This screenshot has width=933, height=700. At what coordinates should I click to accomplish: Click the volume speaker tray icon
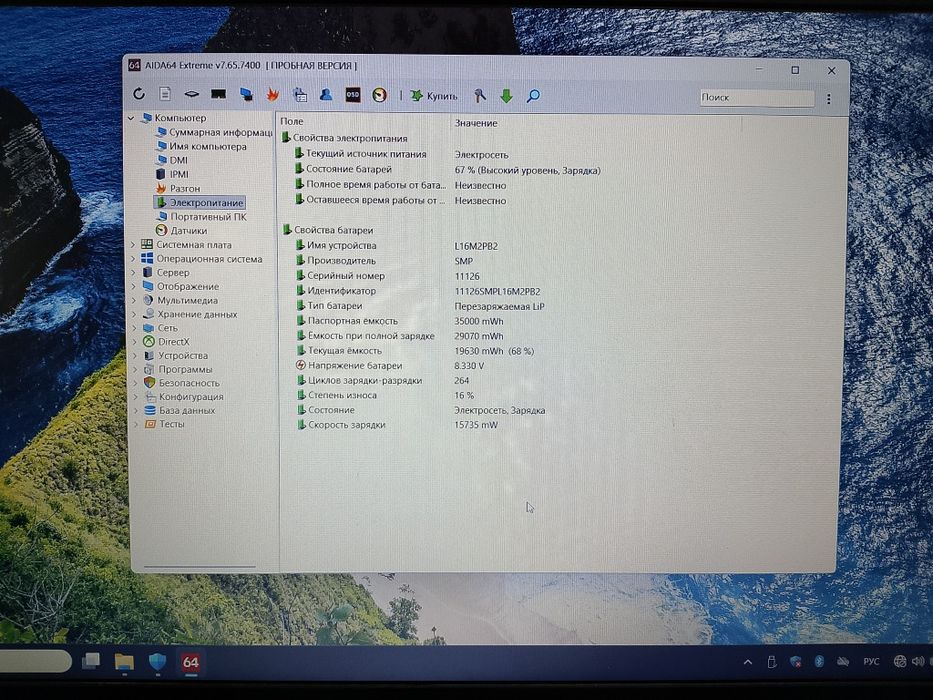918,661
